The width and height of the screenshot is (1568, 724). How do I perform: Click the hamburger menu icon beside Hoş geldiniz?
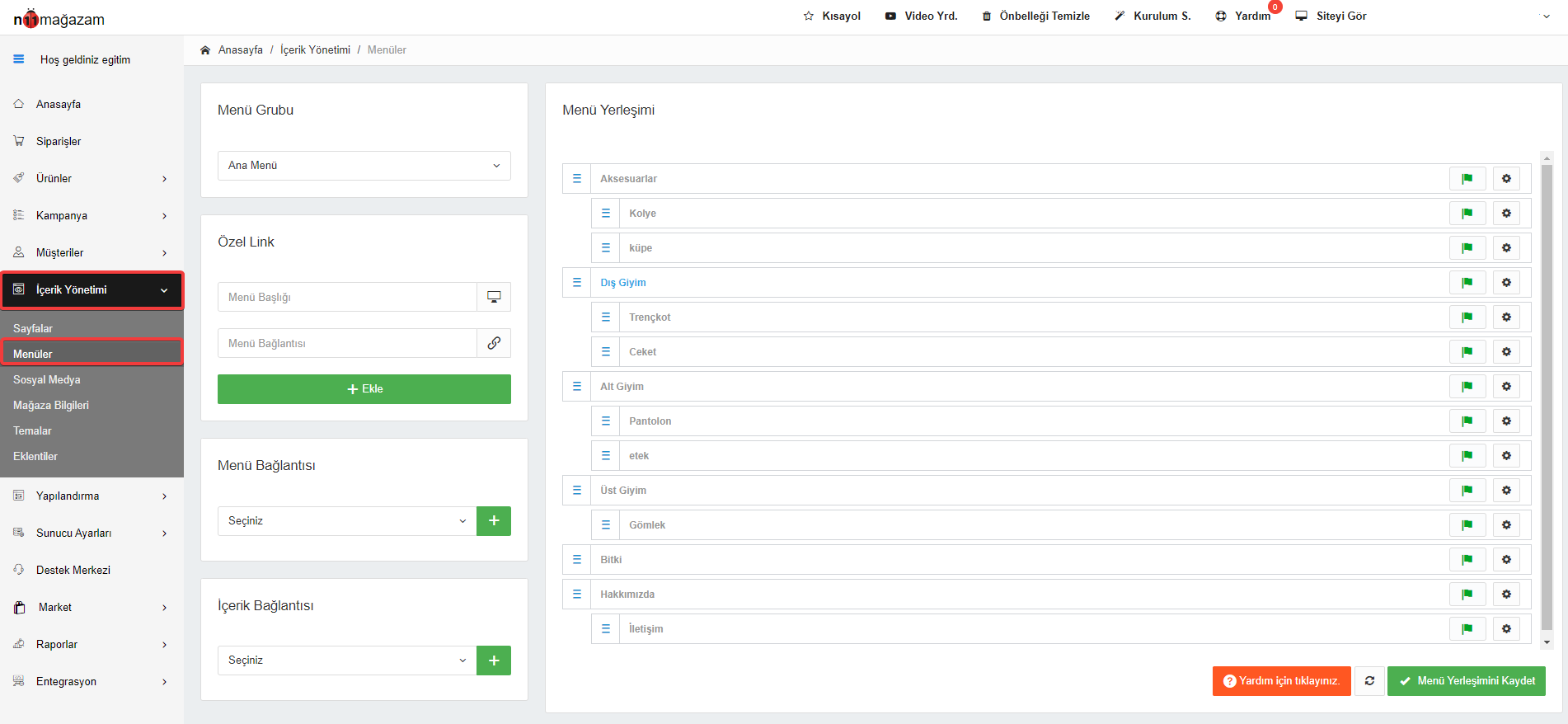click(19, 59)
